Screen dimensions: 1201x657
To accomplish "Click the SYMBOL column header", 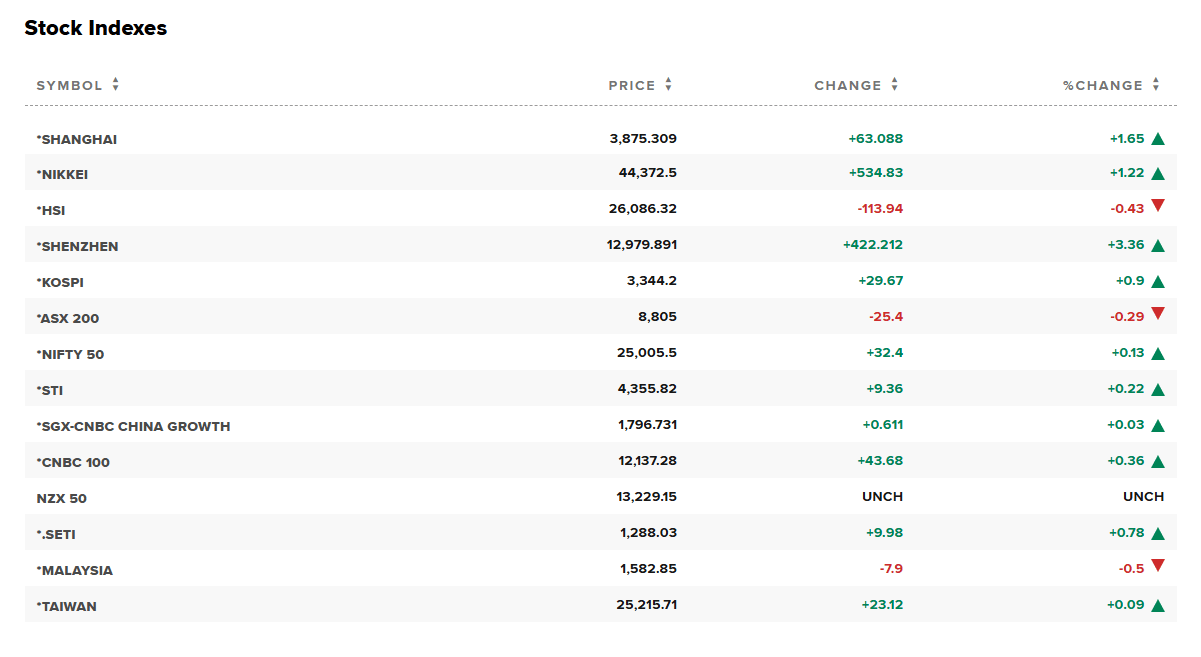I will tap(69, 85).
